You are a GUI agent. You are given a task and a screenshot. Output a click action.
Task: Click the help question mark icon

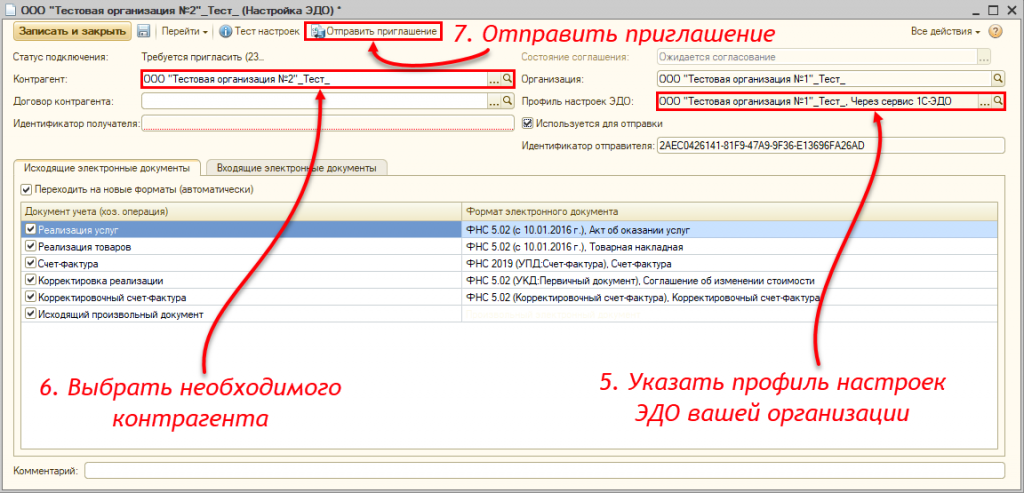pyautogui.click(x=995, y=31)
